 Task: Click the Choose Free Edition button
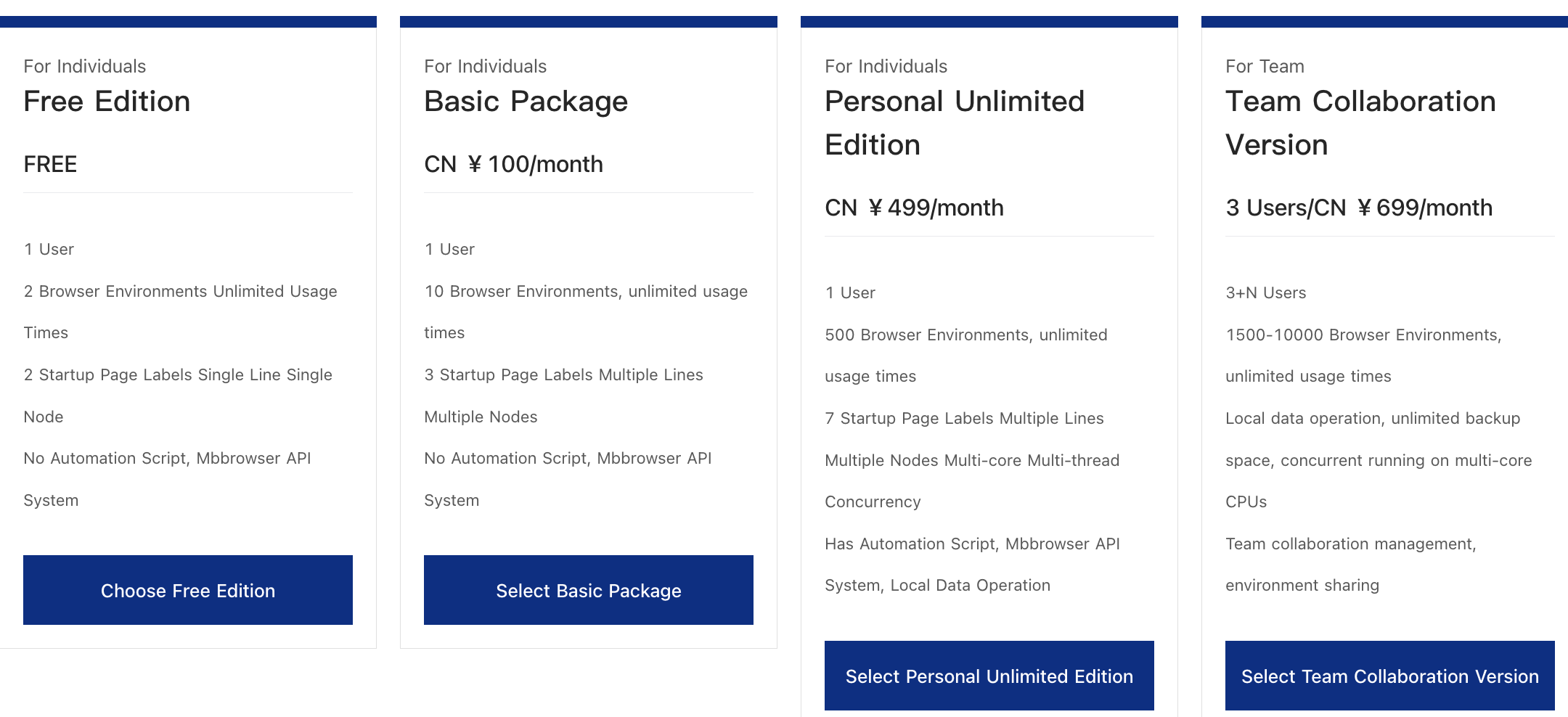[188, 590]
